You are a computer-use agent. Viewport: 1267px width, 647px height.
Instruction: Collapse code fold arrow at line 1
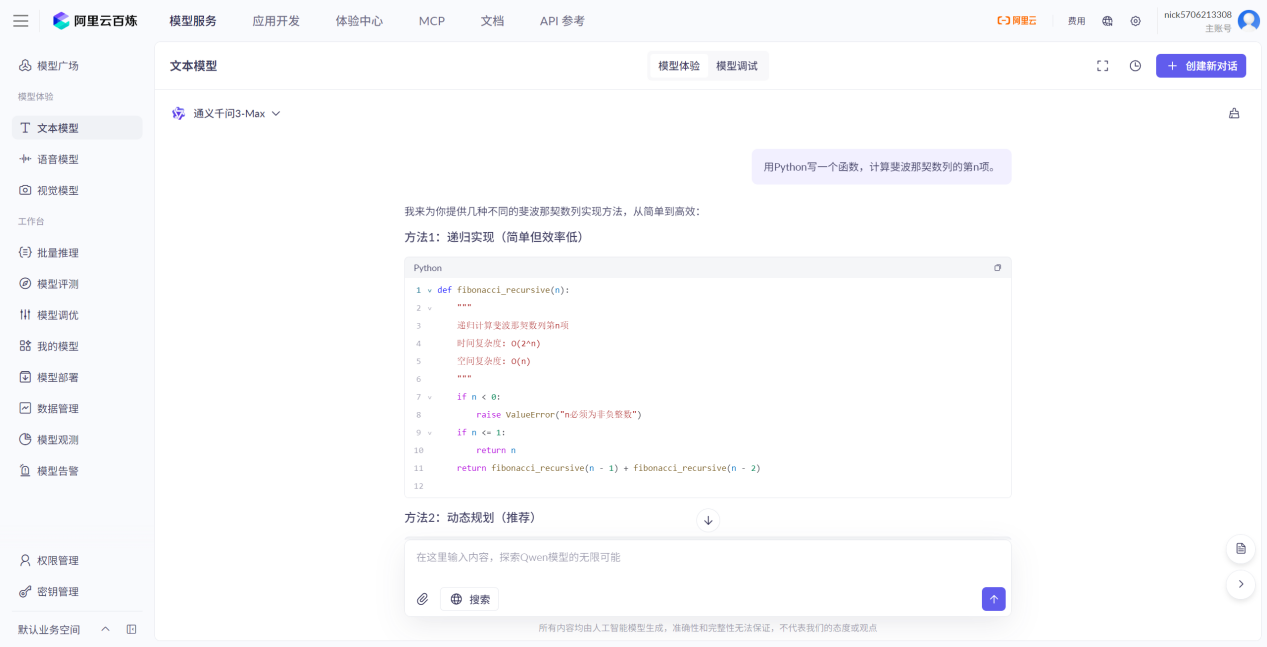point(429,290)
